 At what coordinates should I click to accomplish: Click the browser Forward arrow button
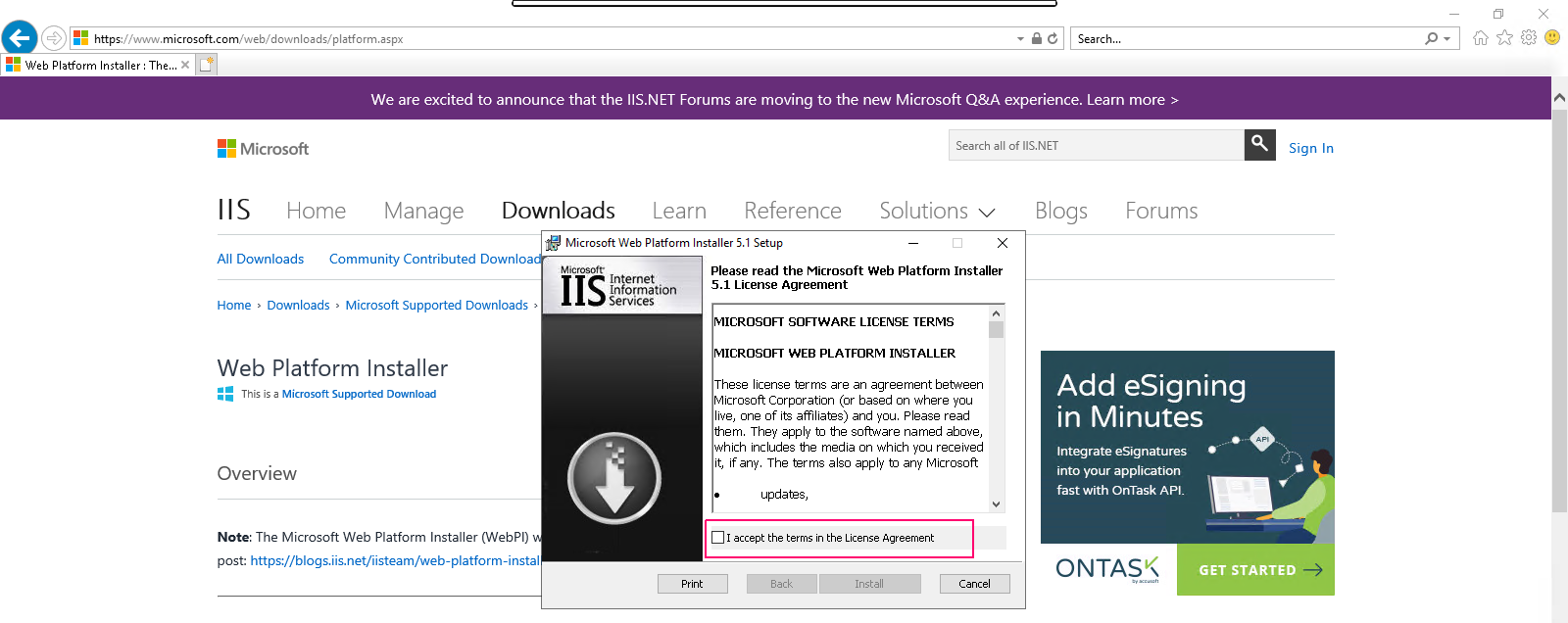click(x=54, y=38)
